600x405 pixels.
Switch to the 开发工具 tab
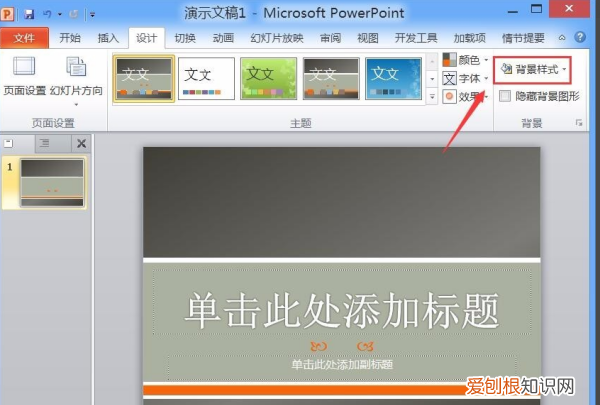point(416,38)
